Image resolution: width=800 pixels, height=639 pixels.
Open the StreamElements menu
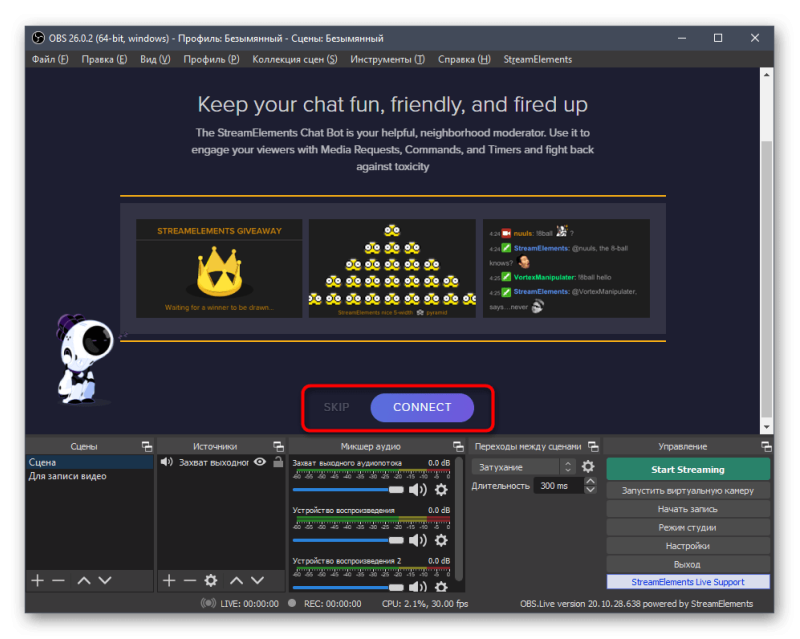tap(538, 59)
